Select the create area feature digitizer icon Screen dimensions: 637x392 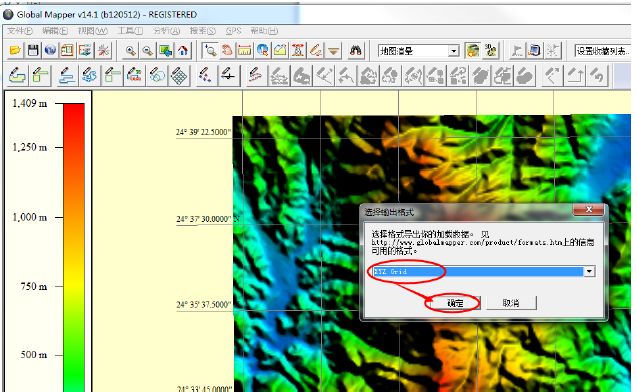(x=17, y=76)
